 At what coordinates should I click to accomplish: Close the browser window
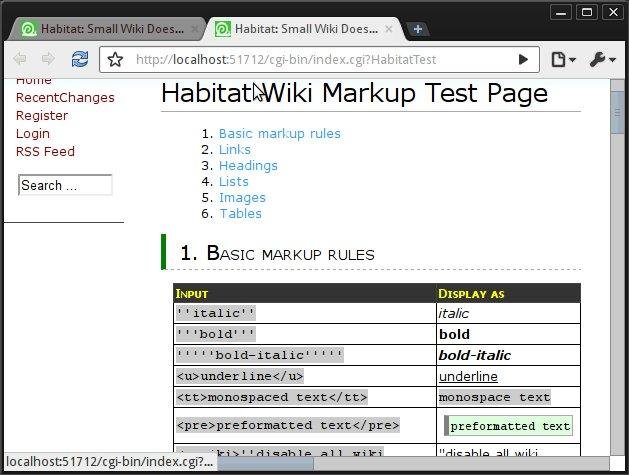[613, 12]
